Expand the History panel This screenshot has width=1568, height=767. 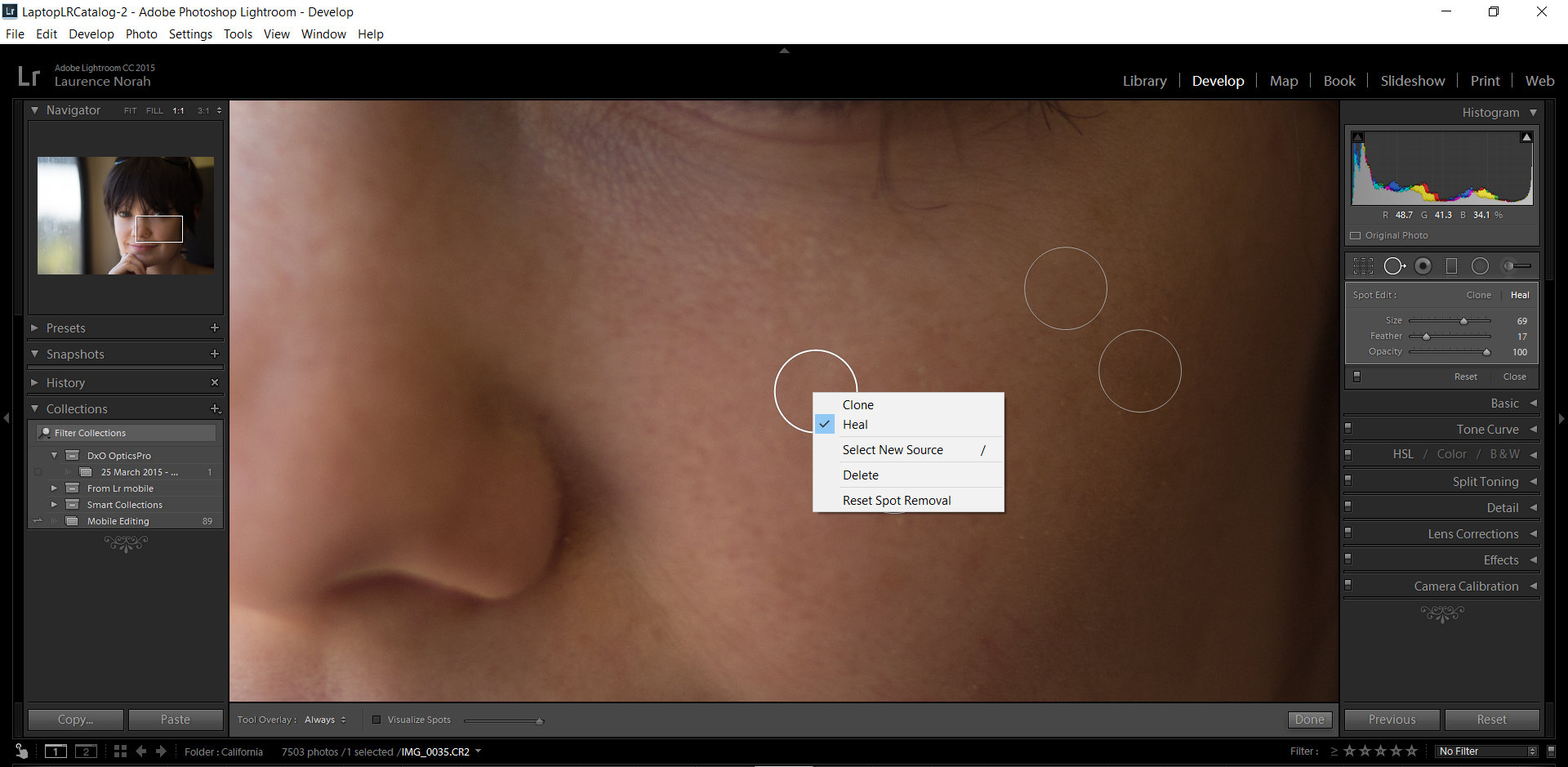pyautogui.click(x=34, y=382)
